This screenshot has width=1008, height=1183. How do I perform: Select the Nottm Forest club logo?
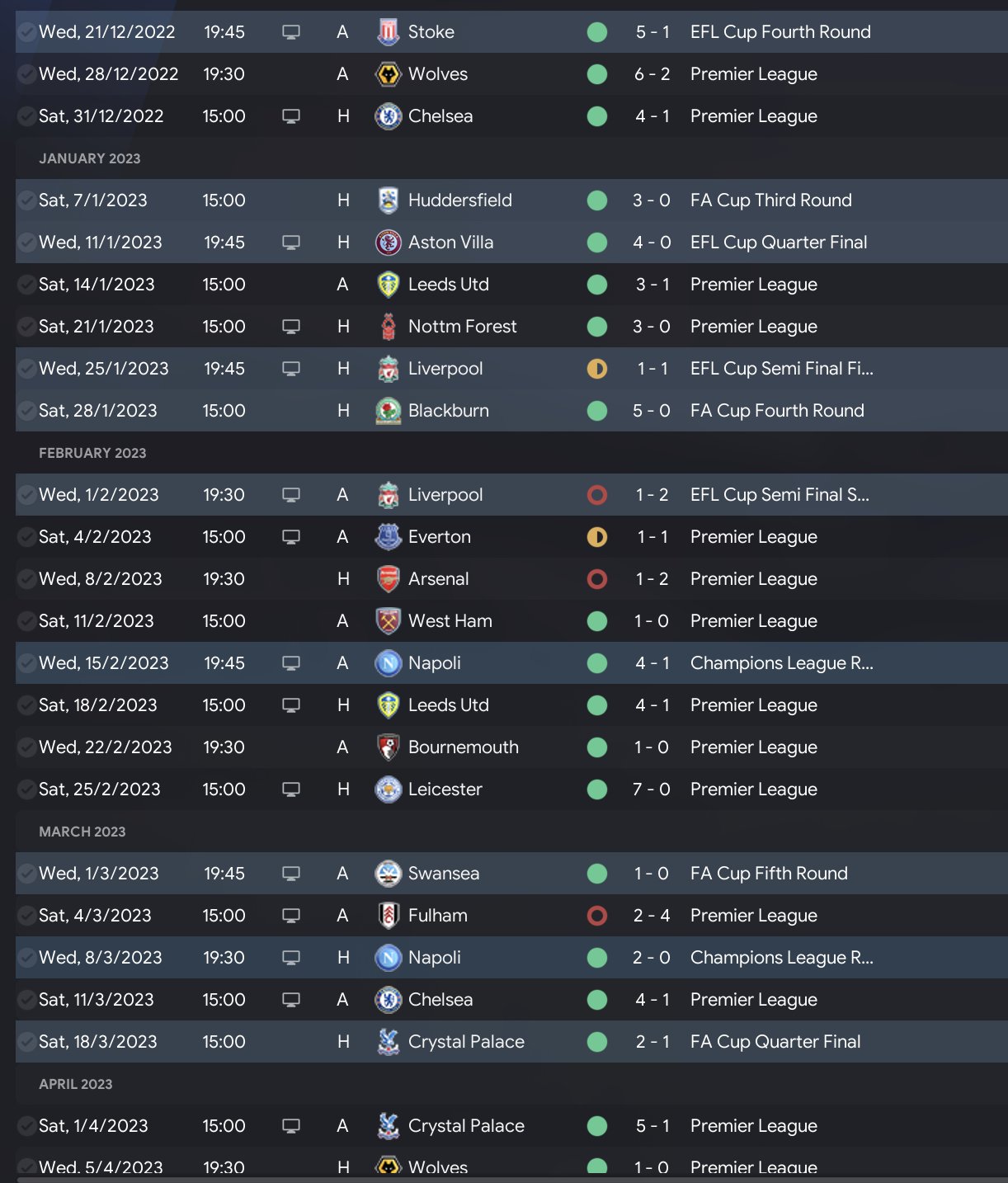[x=388, y=327]
